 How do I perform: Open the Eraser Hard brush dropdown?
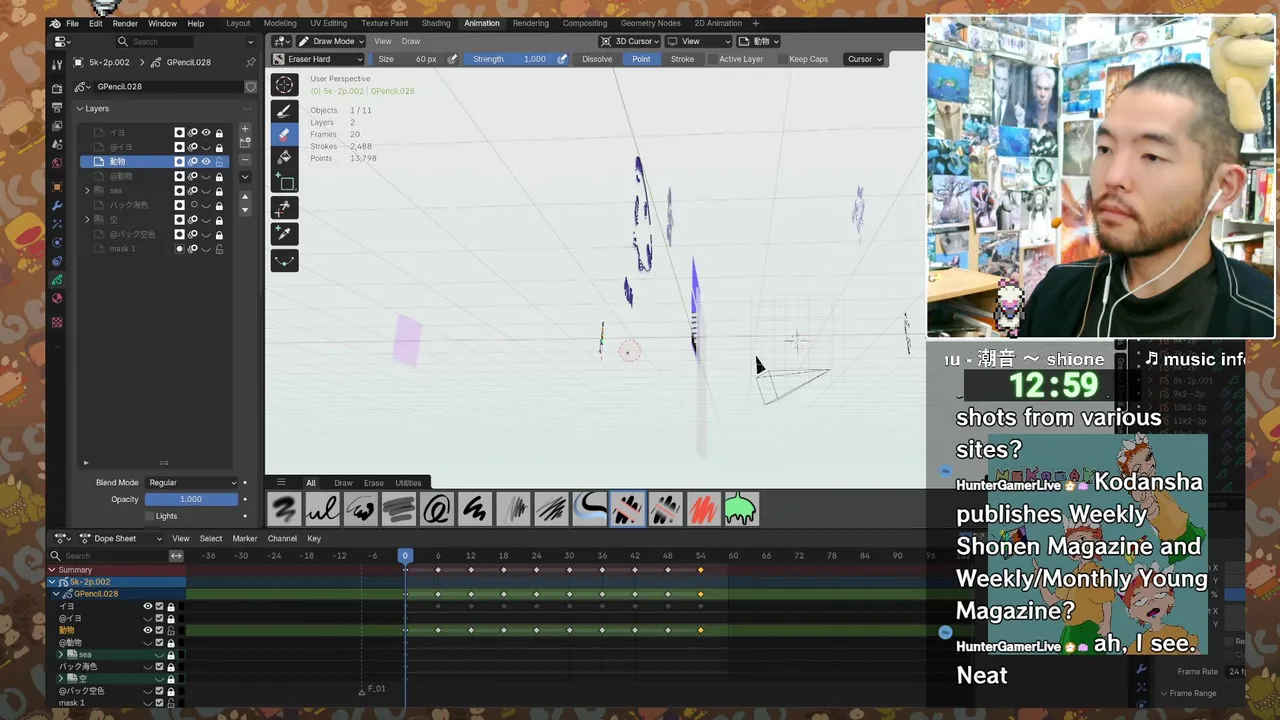pos(317,59)
